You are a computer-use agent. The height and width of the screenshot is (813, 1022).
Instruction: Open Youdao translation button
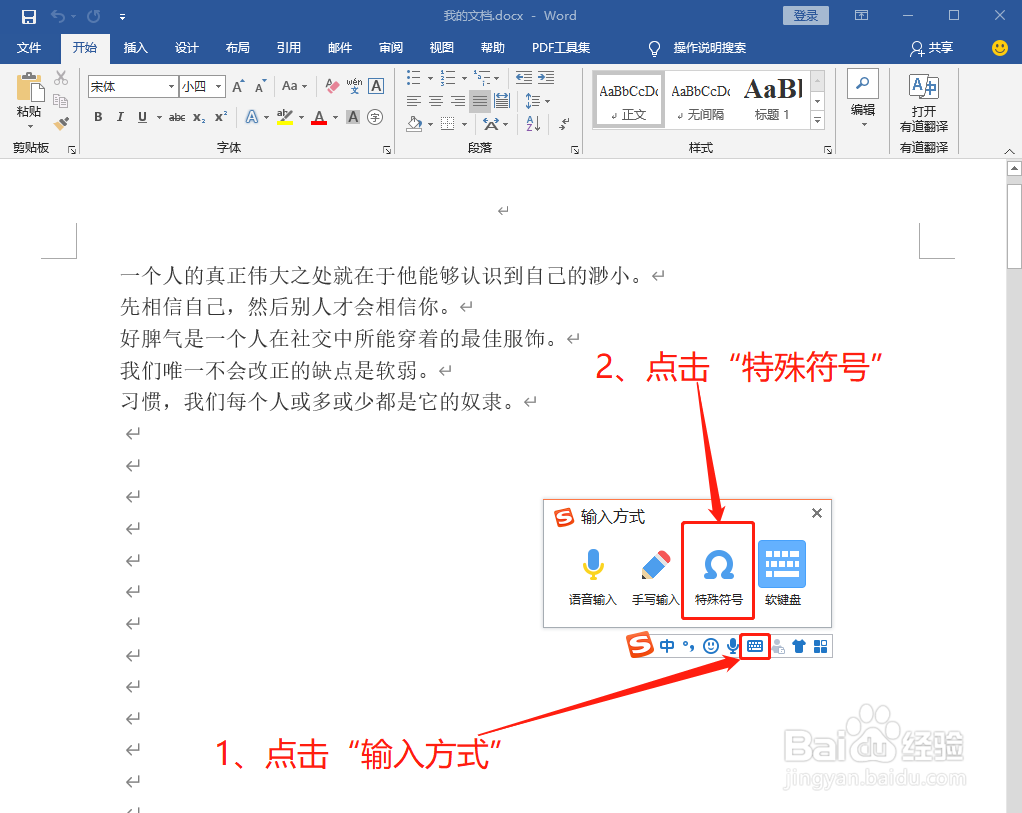(924, 102)
